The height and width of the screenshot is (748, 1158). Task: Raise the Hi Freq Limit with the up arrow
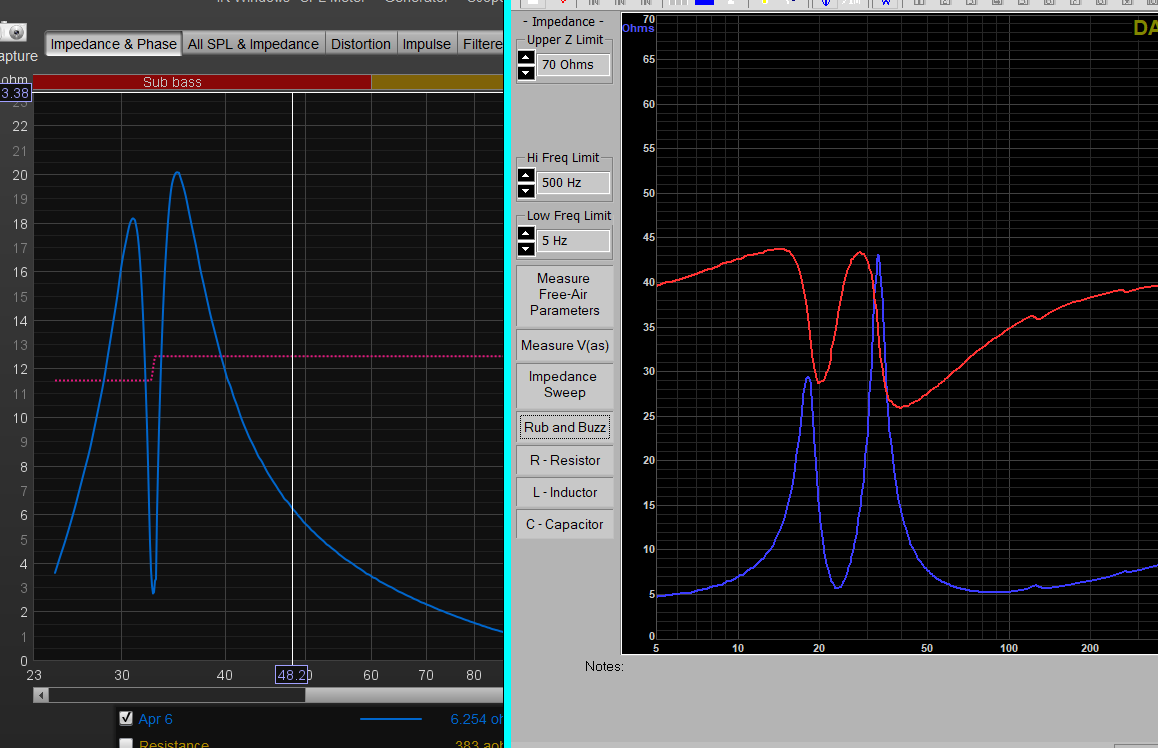526,176
